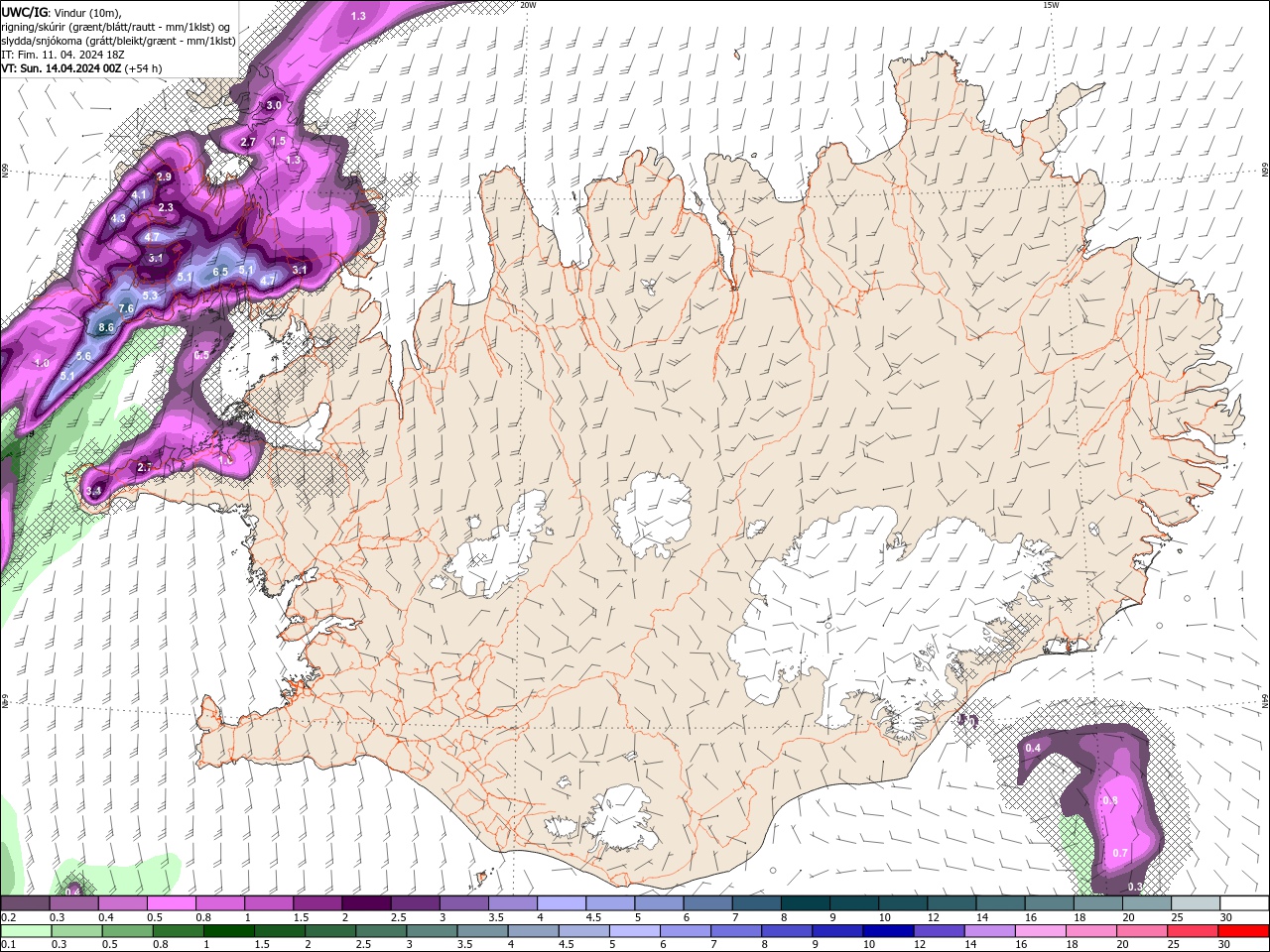Click the number 0.1 on the lower scale
Image resolution: width=1270 pixels, height=952 pixels.
(8, 945)
